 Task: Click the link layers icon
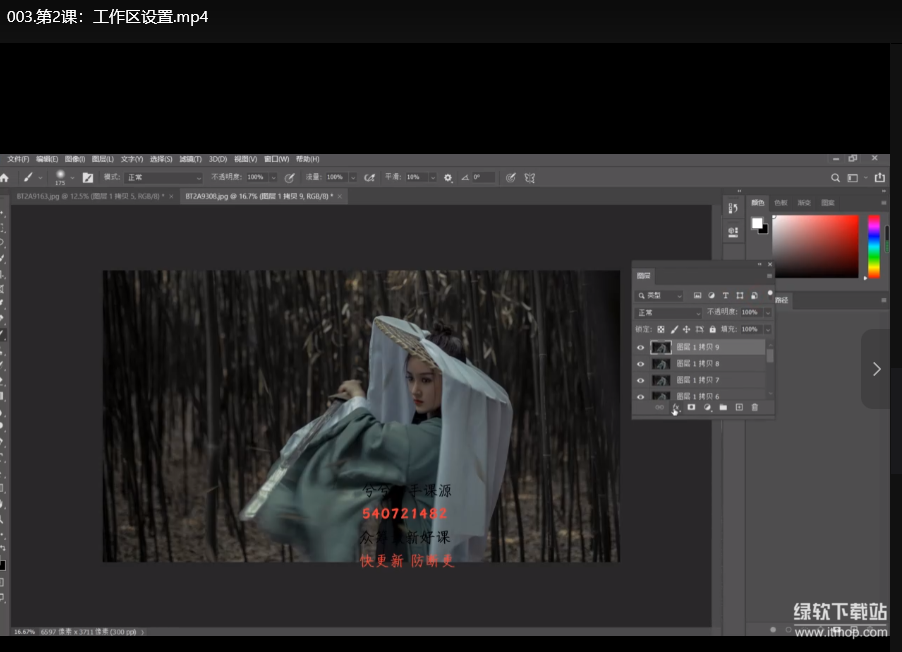coord(660,407)
